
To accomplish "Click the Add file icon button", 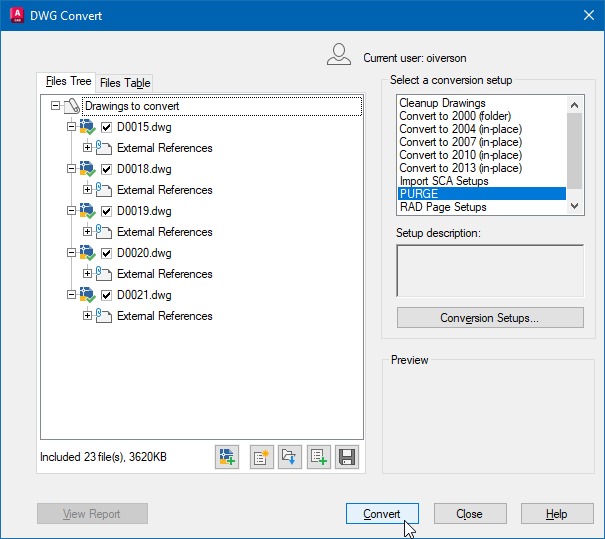I will pyautogui.click(x=227, y=457).
